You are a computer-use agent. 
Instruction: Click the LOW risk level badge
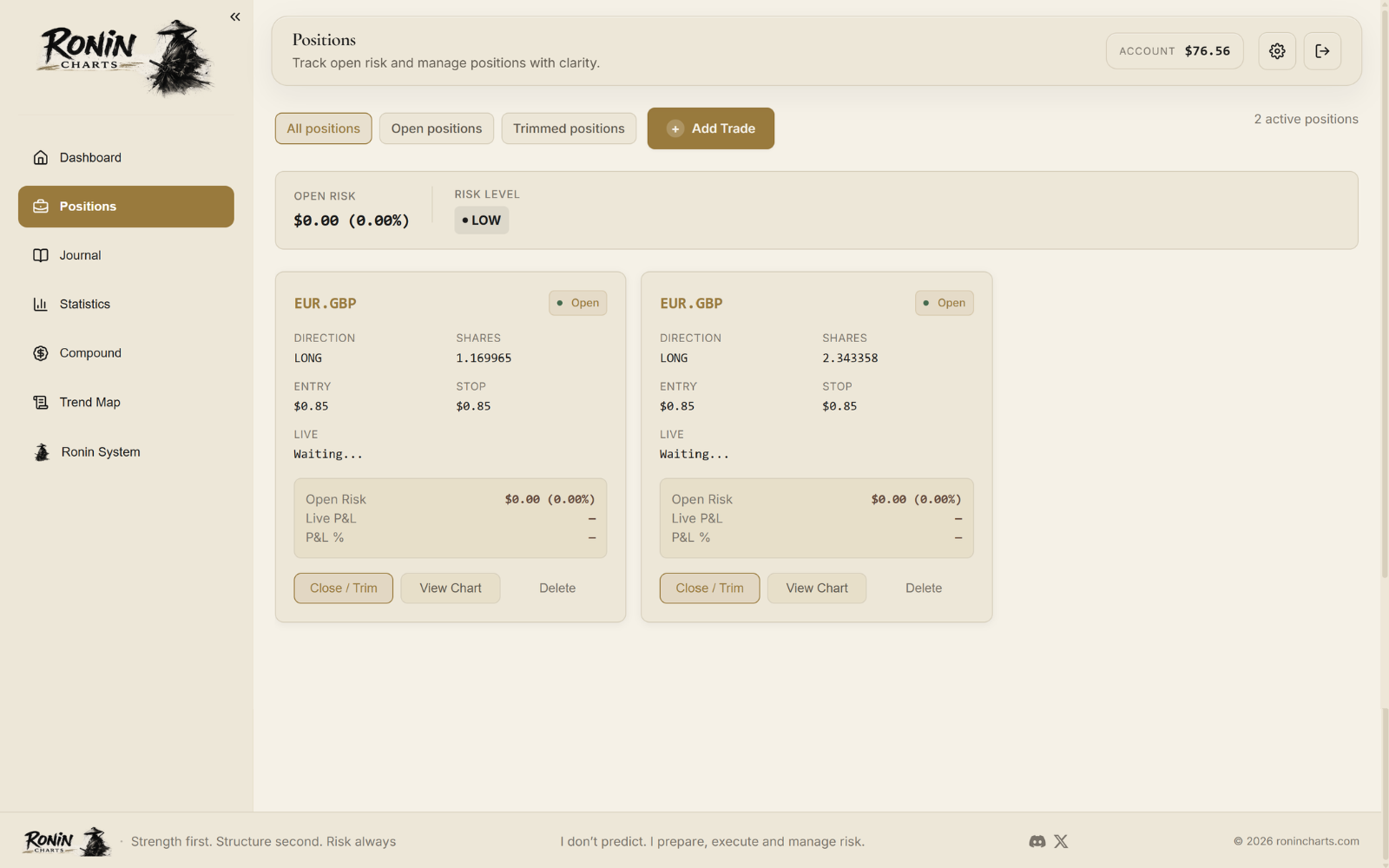[482, 220]
